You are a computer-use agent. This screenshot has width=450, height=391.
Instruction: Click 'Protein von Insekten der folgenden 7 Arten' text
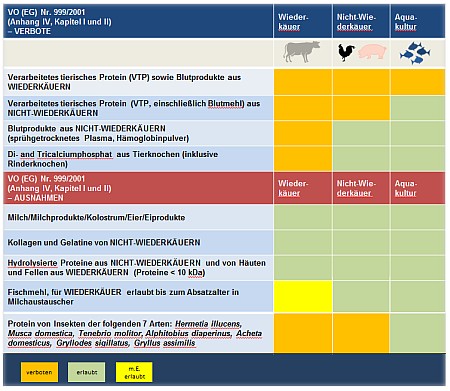click(135, 333)
